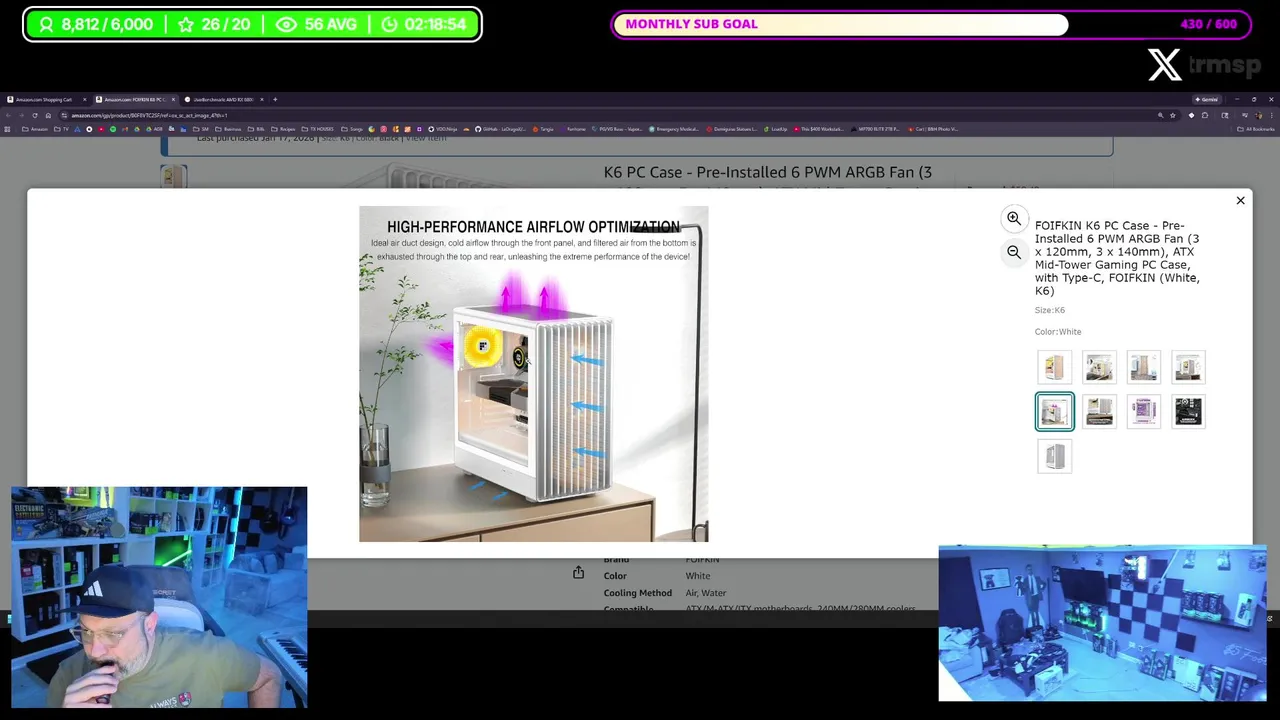The width and height of the screenshot is (1280, 720).
Task: Open a new browser tab
Action: point(275,99)
